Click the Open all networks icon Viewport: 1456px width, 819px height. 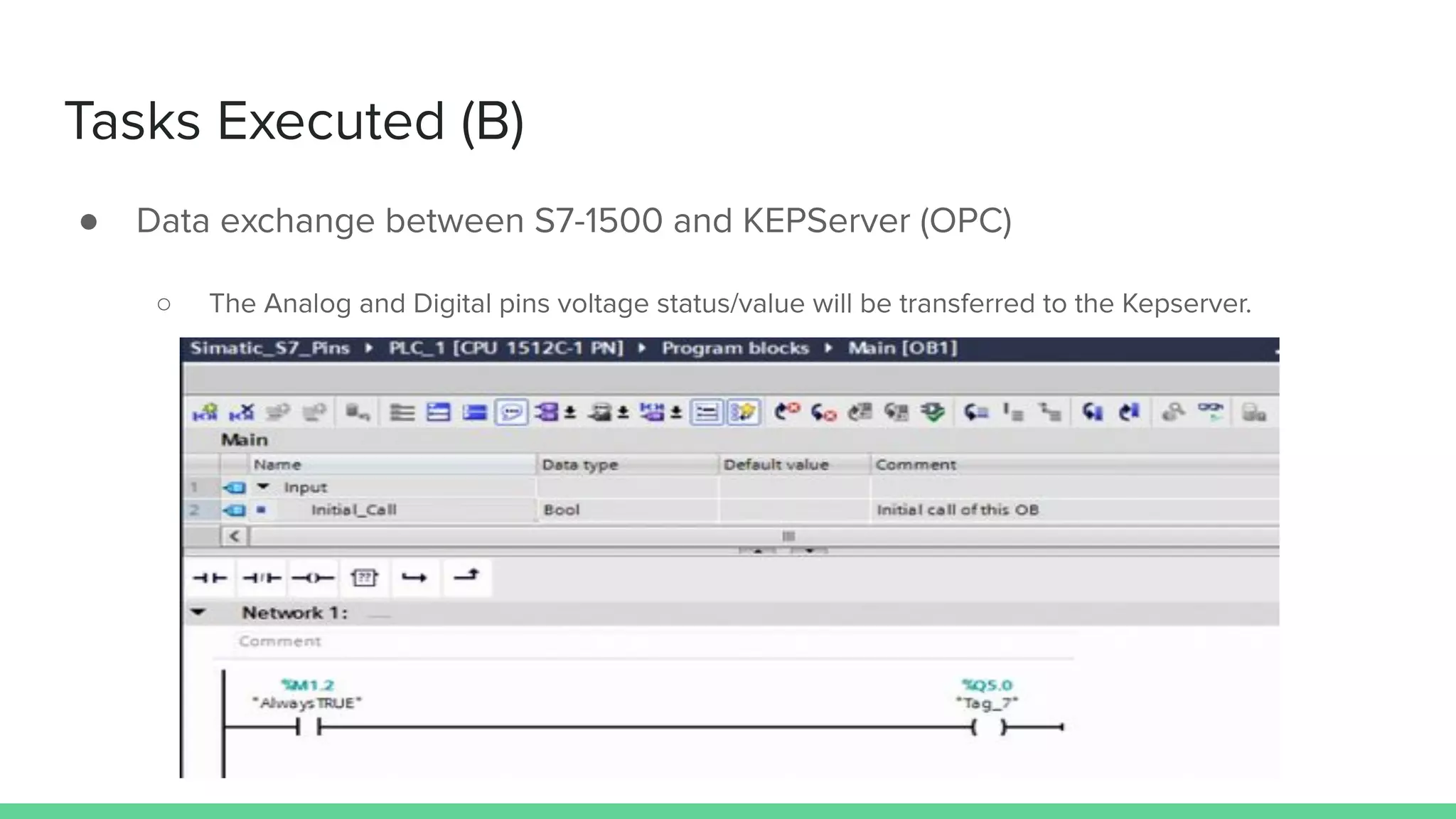(x=439, y=412)
